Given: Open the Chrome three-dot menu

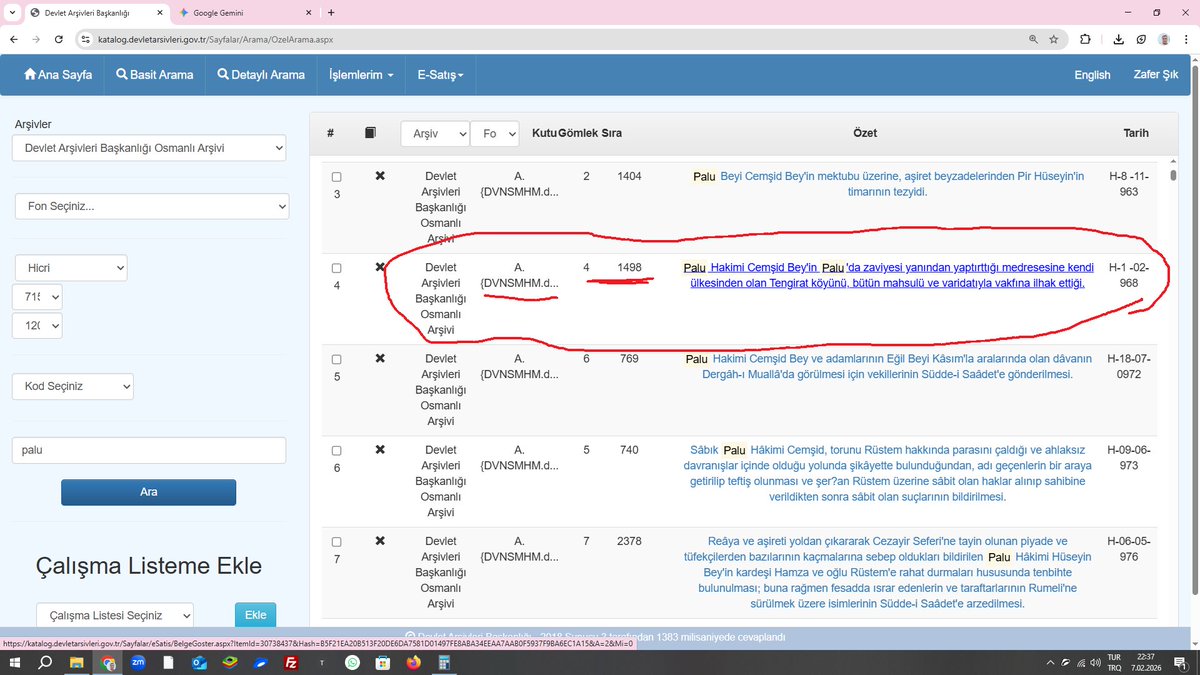Looking at the screenshot, I should pyautogui.click(x=1187, y=39).
